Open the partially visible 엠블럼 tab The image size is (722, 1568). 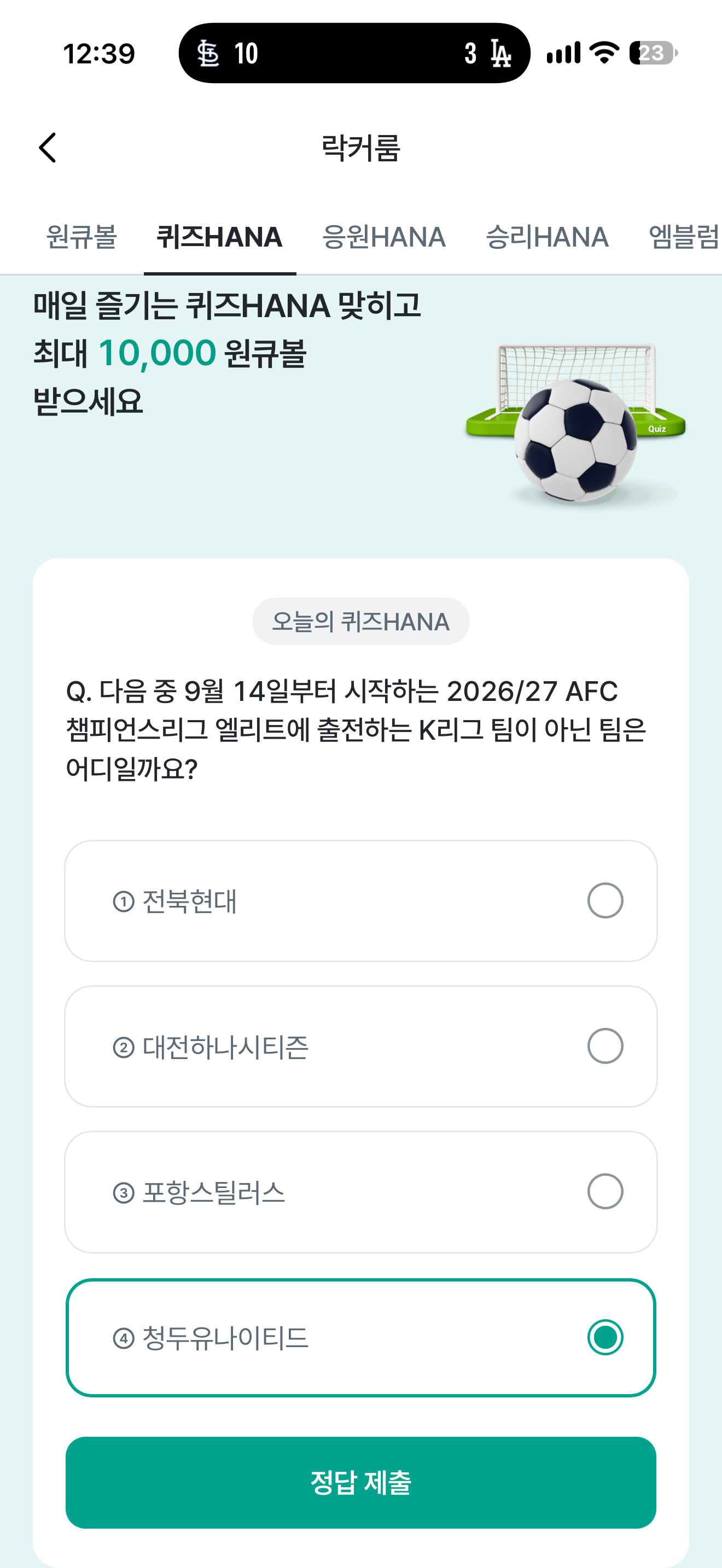point(685,237)
